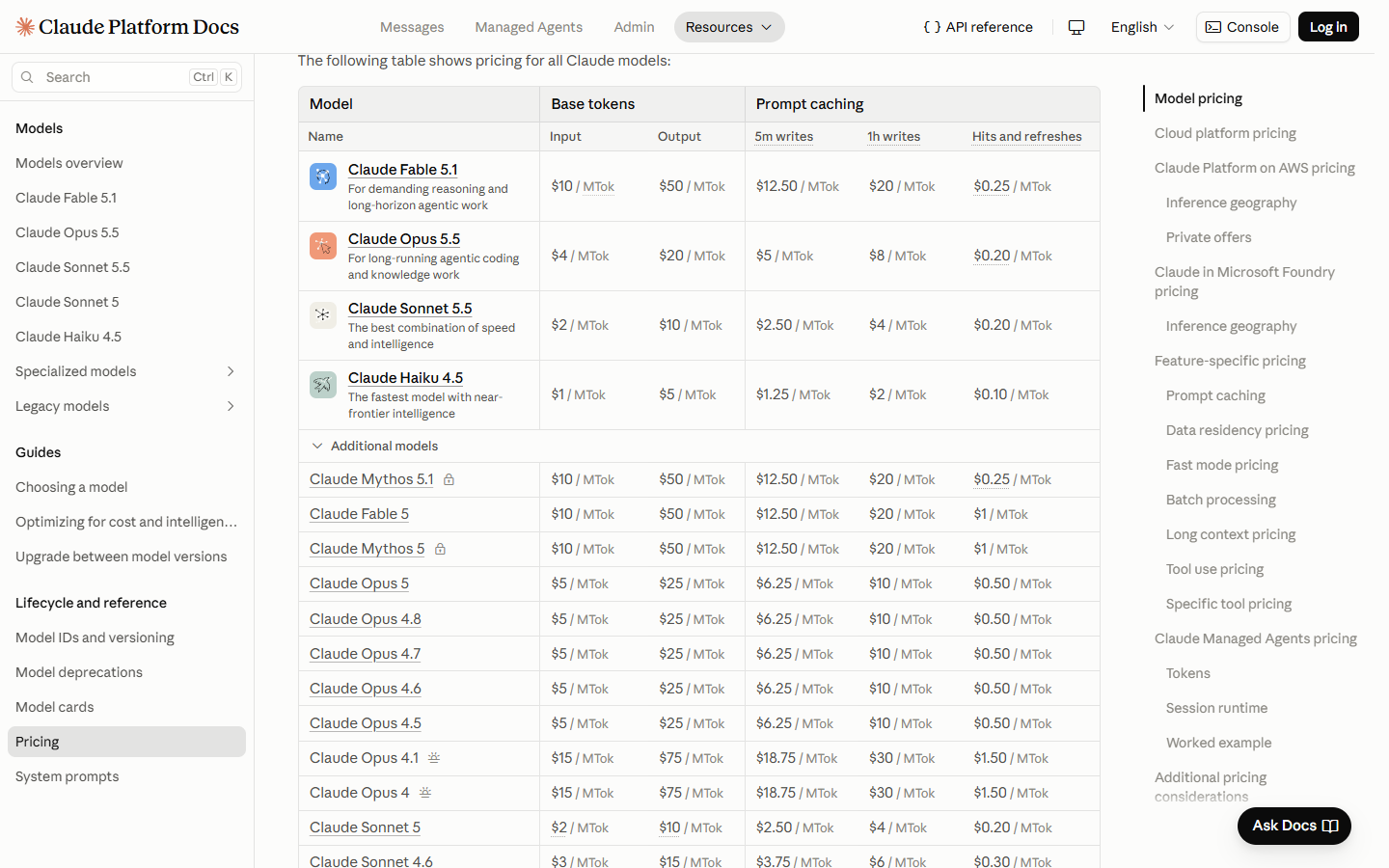Image resolution: width=1389 pixels, height=868 pixels.
Task: Jump to Claude Managed Agents pricing section
Action: click(1256, 638)
